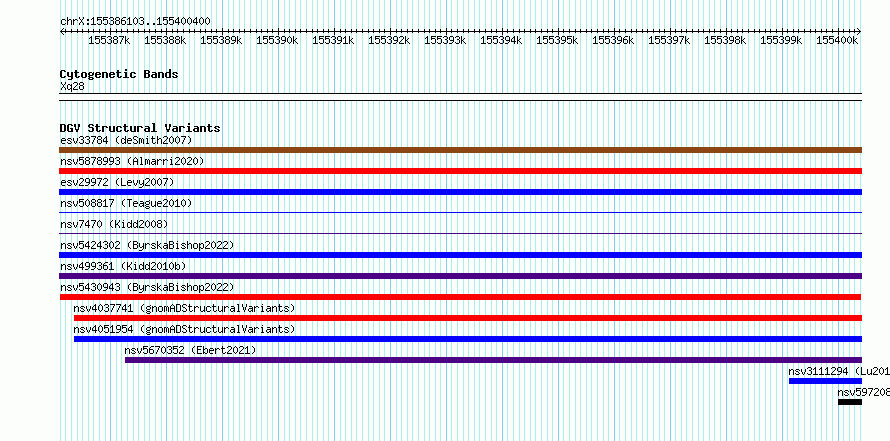Open nsv4051954 (gnomADStructuralVariants) label

tap(184, 329)
